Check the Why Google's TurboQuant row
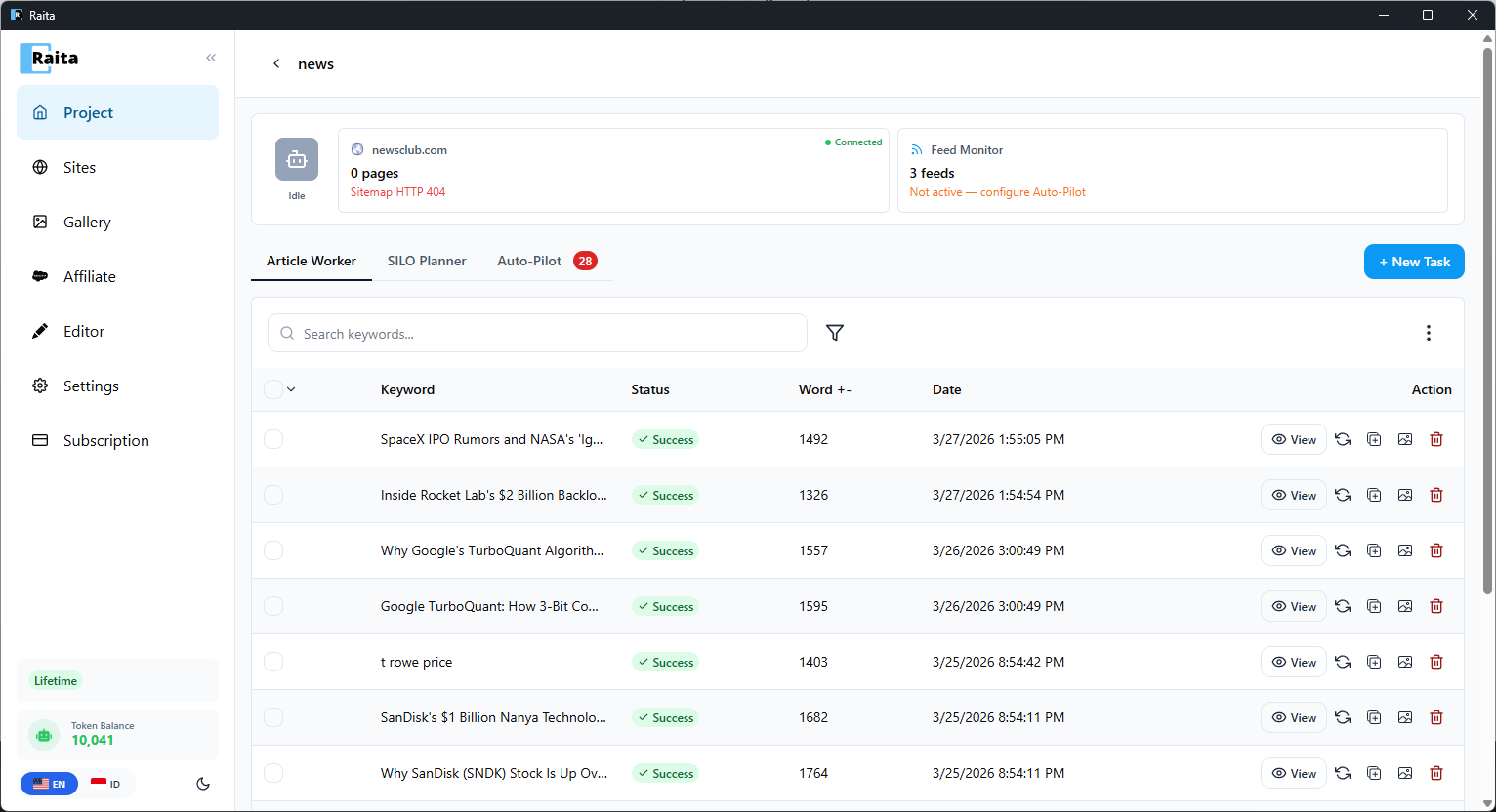 pyautogui.click(x=273, y=550)
